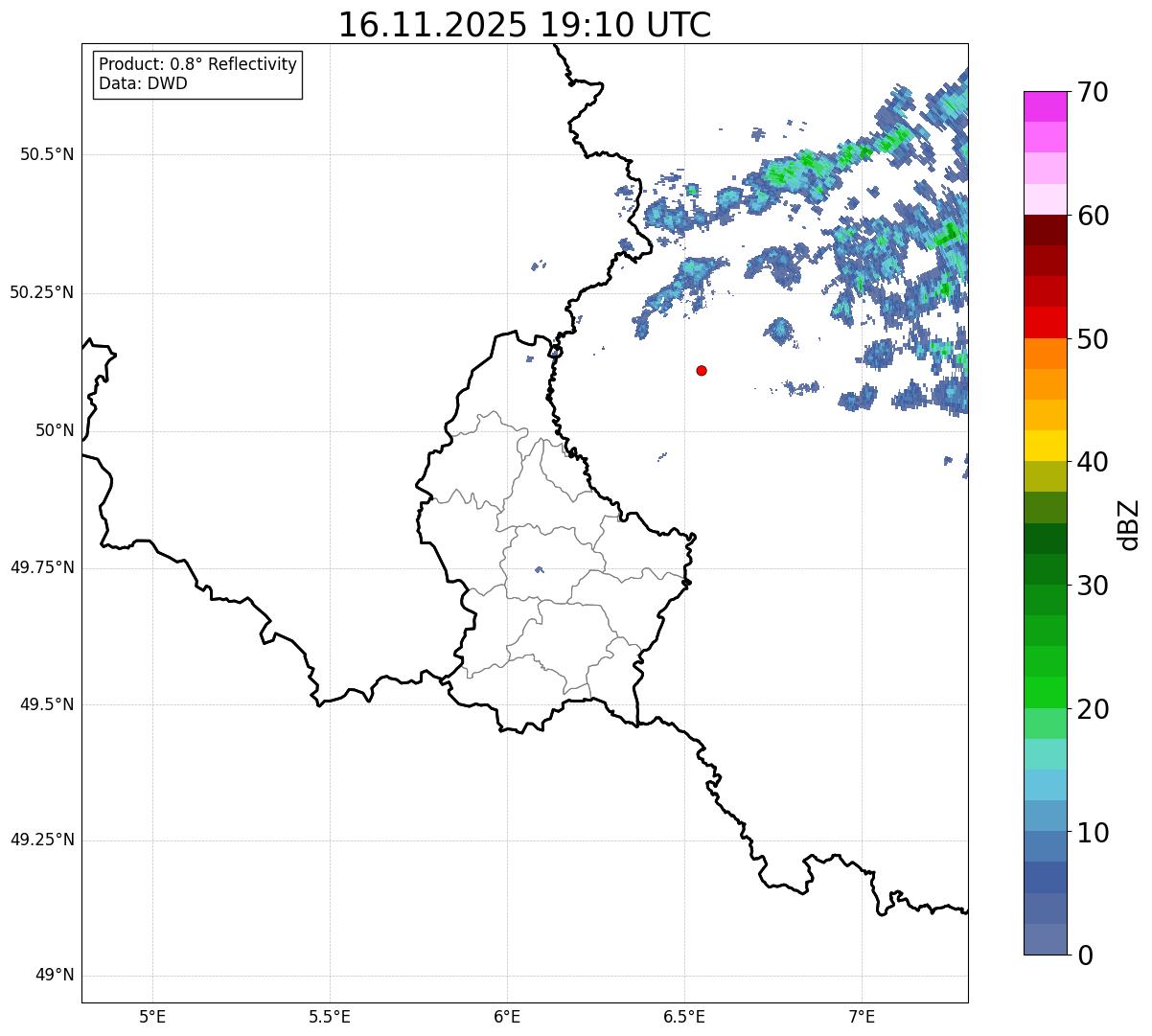Viewport: 1152px width, 1036px height.
Task: Click the colorbar label 60
Action: (x=1093, y=216)
